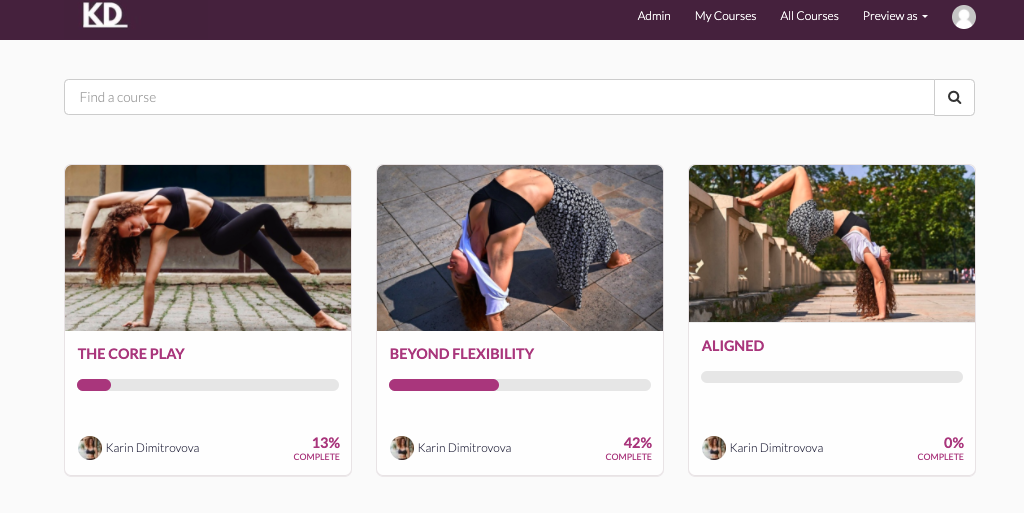The image size is (1024, 513).
Task: Click instructor avatar on The Core Play card
Action: pos(90,448)
